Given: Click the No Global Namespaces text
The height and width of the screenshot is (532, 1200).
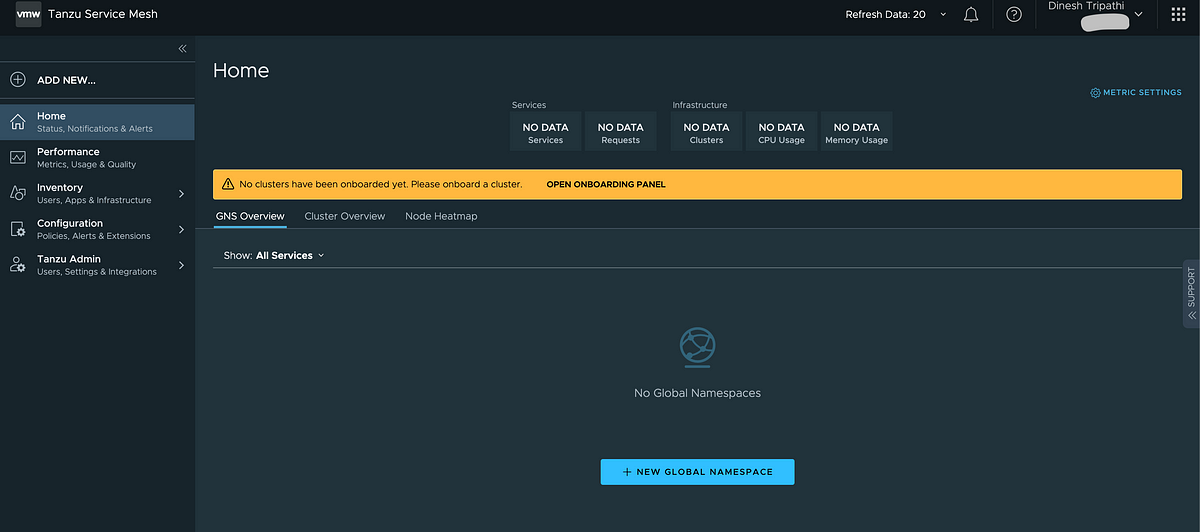Looking at the screenshot, I should (x=697, y=393).
